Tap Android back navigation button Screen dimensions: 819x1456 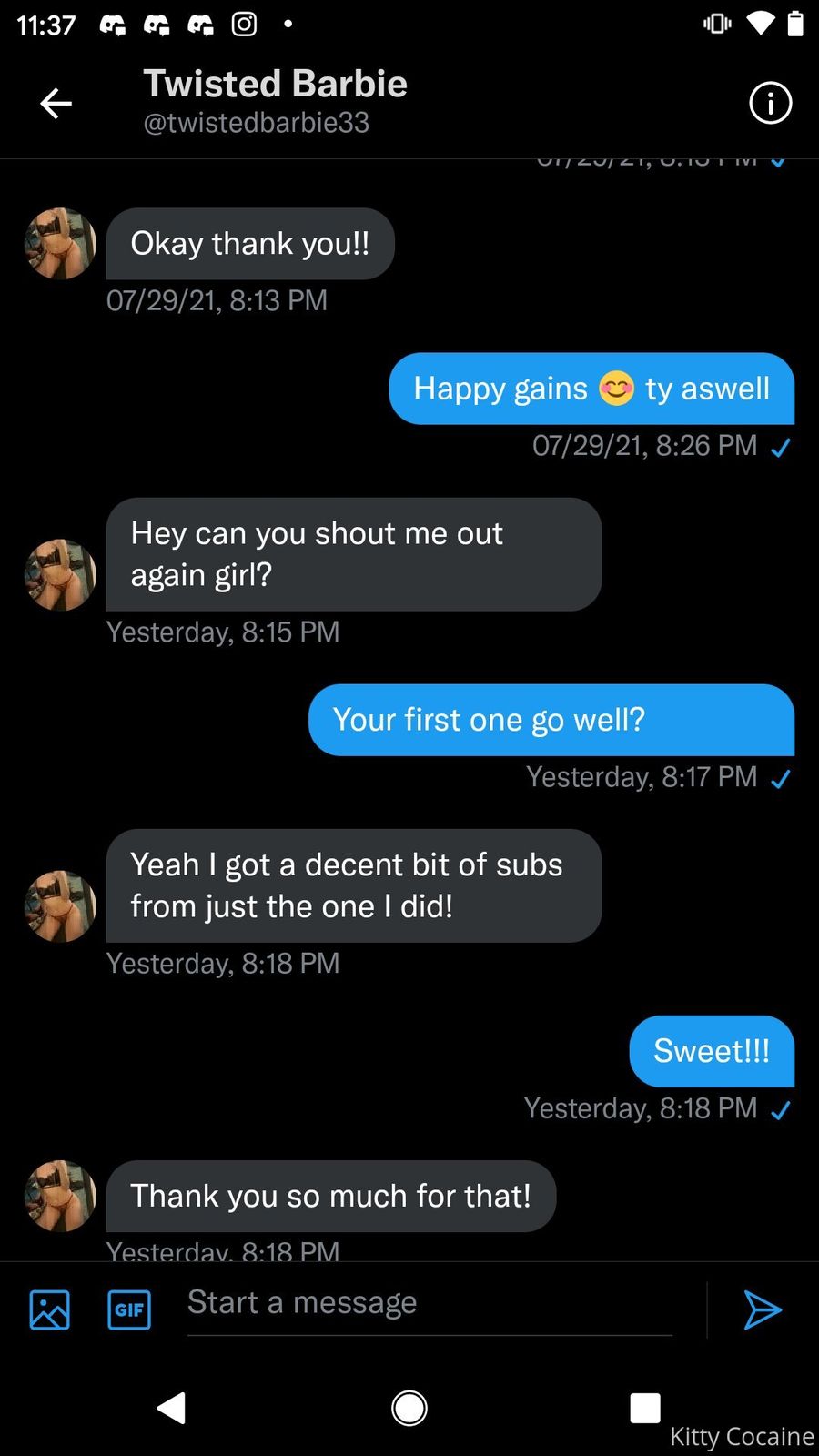(x=171, y=1408)
